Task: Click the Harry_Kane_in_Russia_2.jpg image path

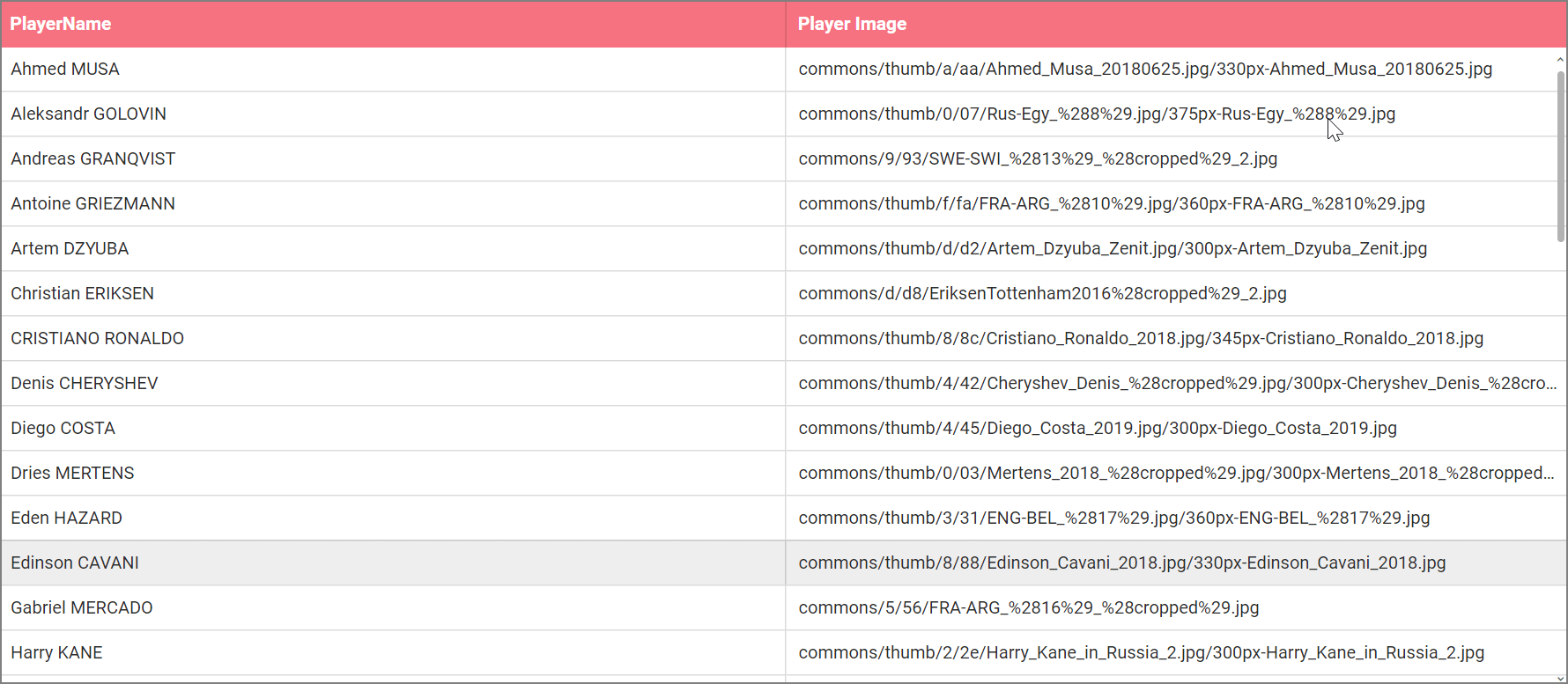Action: (1142, 652)
